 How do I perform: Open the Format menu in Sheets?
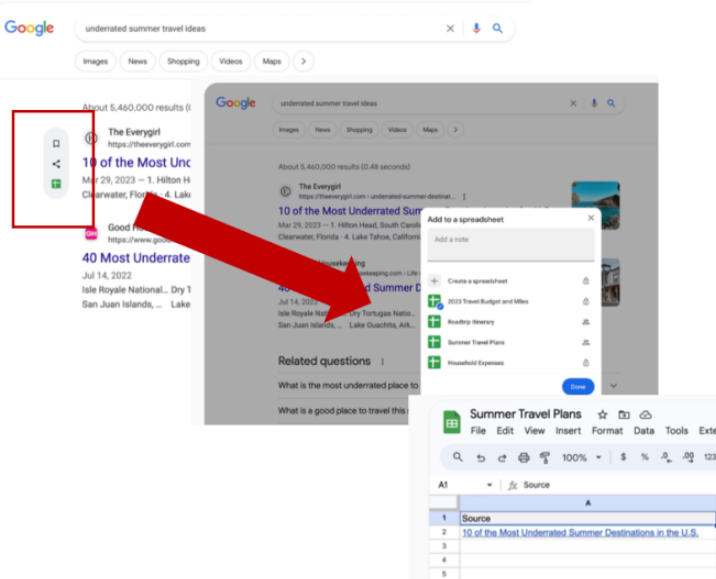607,431
